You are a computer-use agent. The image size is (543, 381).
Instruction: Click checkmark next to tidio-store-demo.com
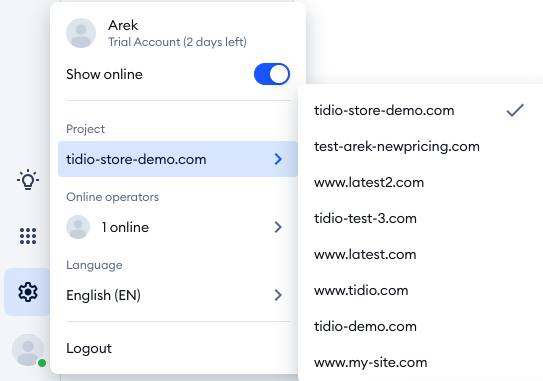point(515,110)
